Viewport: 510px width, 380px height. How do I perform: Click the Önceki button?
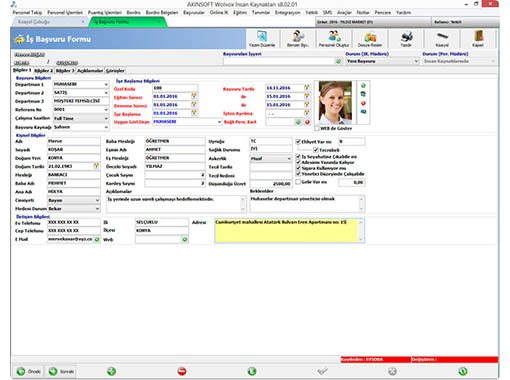click(x=29, y=371)
